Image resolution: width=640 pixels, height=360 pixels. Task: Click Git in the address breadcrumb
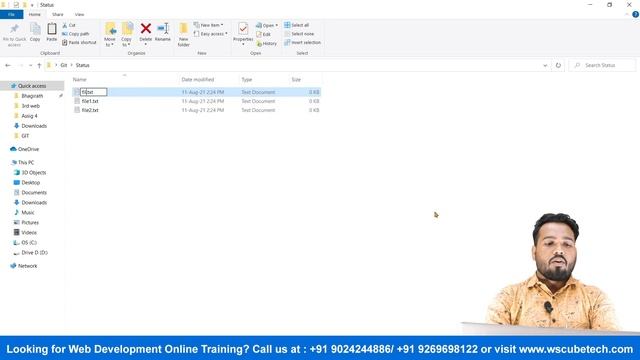(64, 65)
